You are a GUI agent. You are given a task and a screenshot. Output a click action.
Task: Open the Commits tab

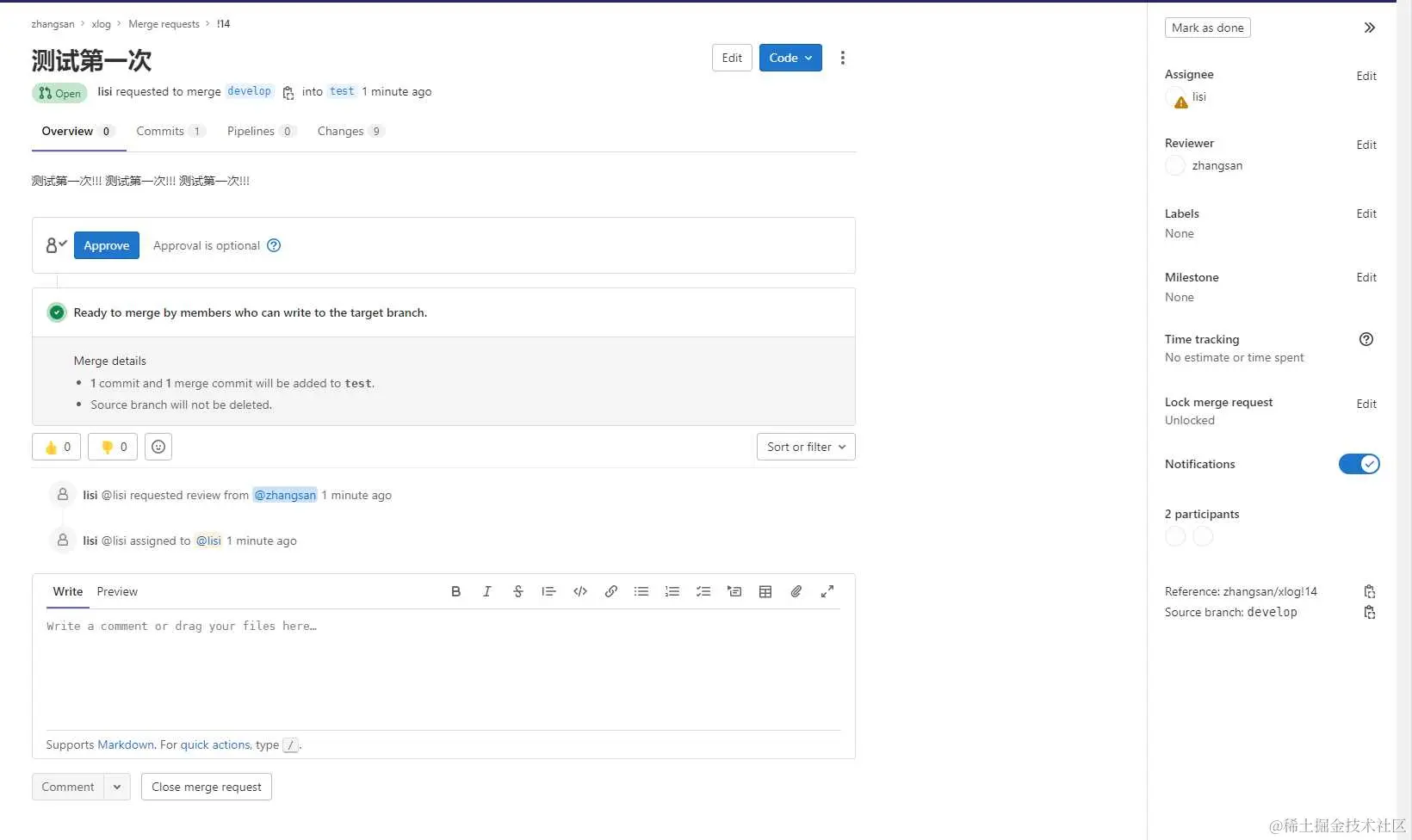[170, 131]
